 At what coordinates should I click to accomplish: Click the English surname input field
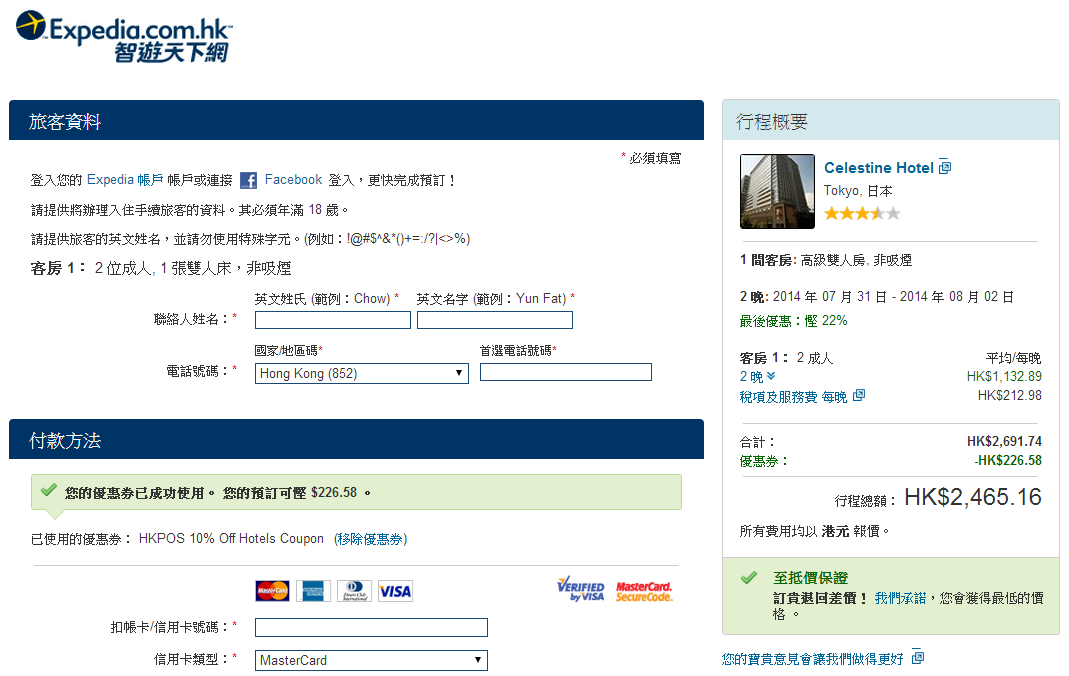(332, 320)
